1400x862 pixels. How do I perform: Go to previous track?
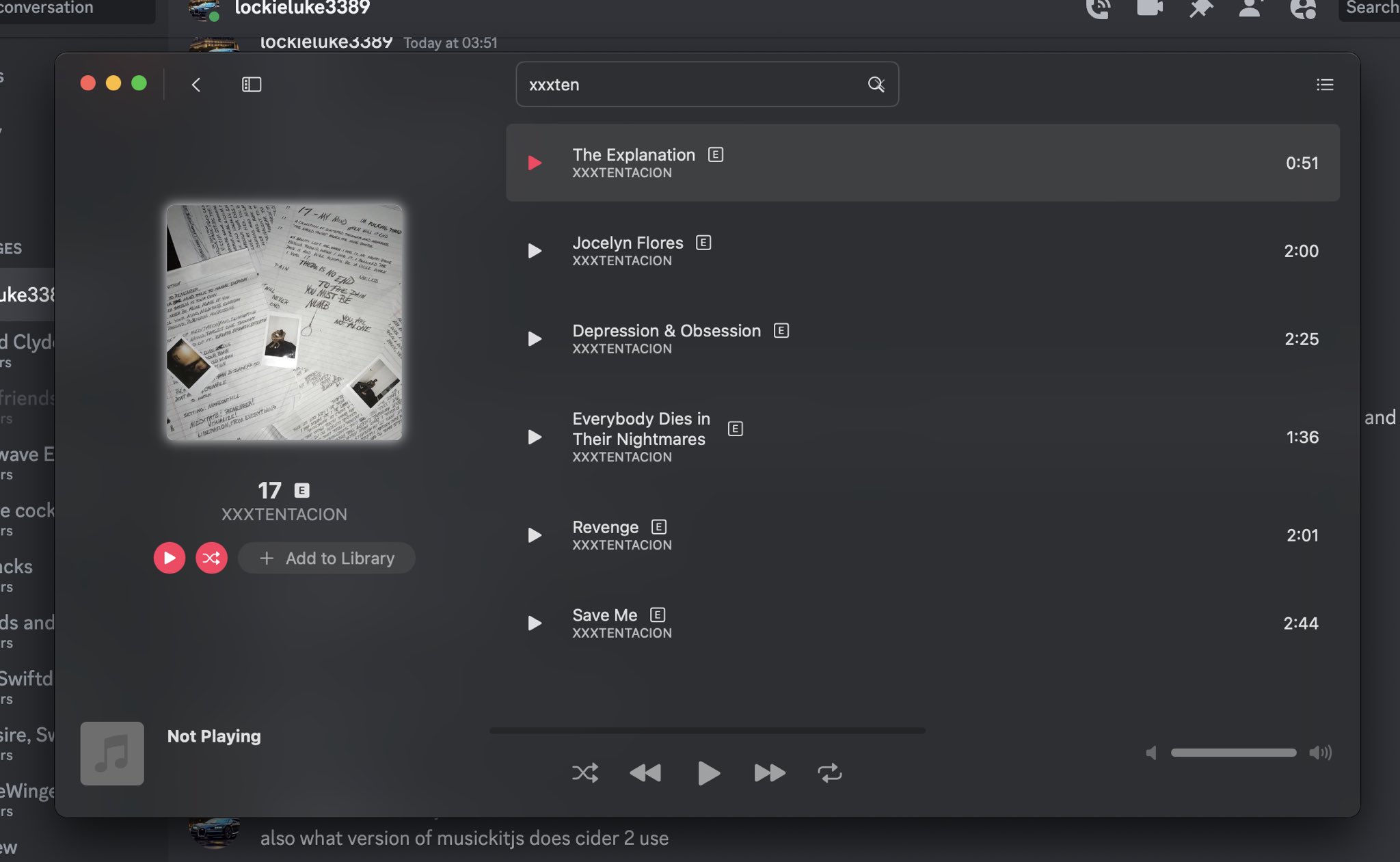(645, 773)
